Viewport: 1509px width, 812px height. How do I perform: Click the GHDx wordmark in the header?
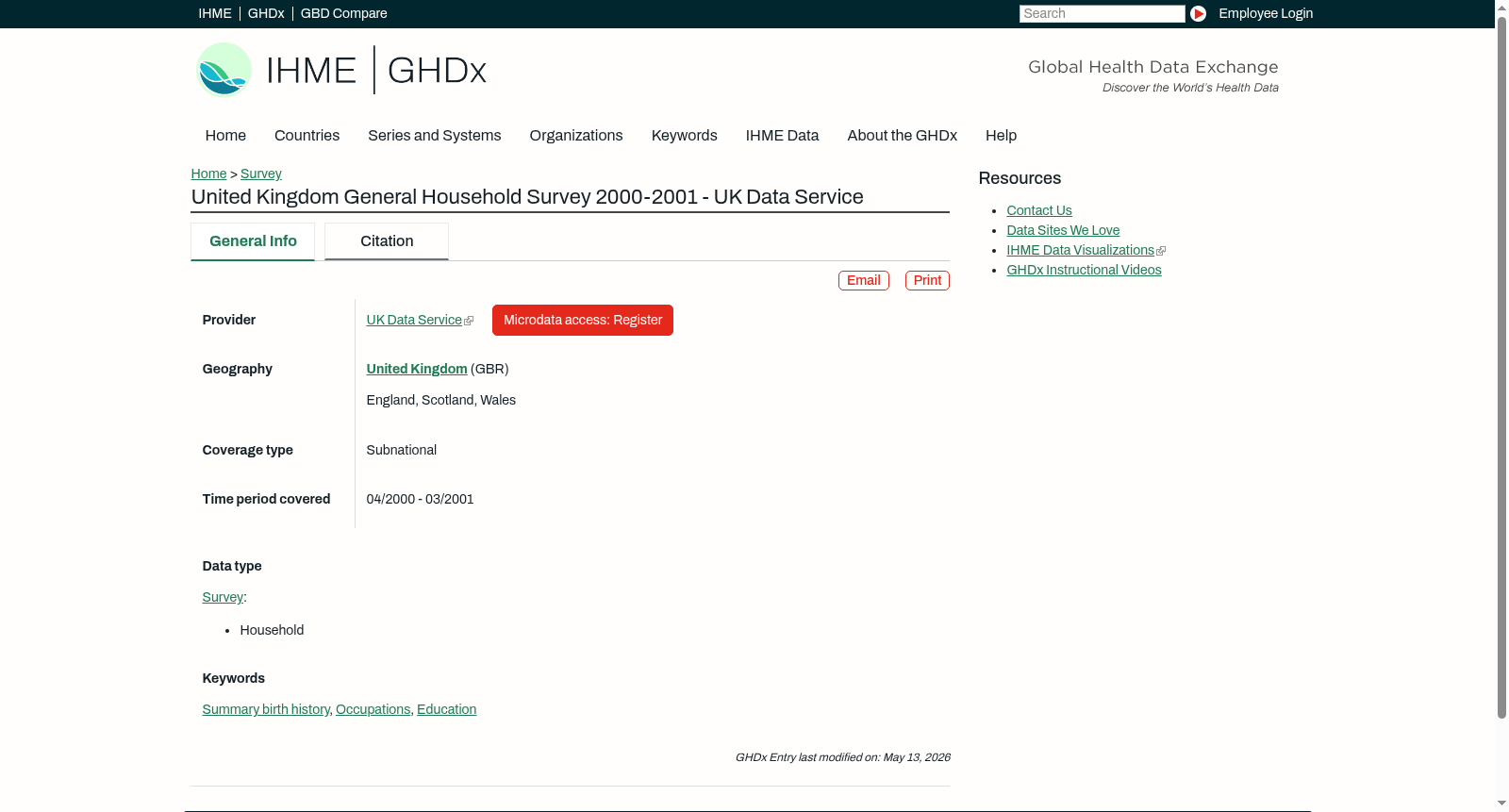coord(437,71)
